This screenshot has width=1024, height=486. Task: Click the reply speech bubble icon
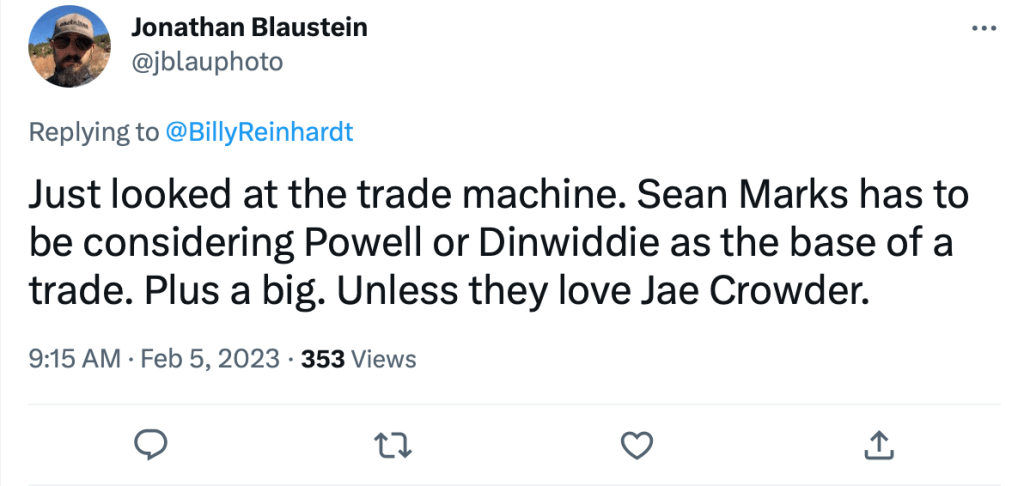(149, 442)
